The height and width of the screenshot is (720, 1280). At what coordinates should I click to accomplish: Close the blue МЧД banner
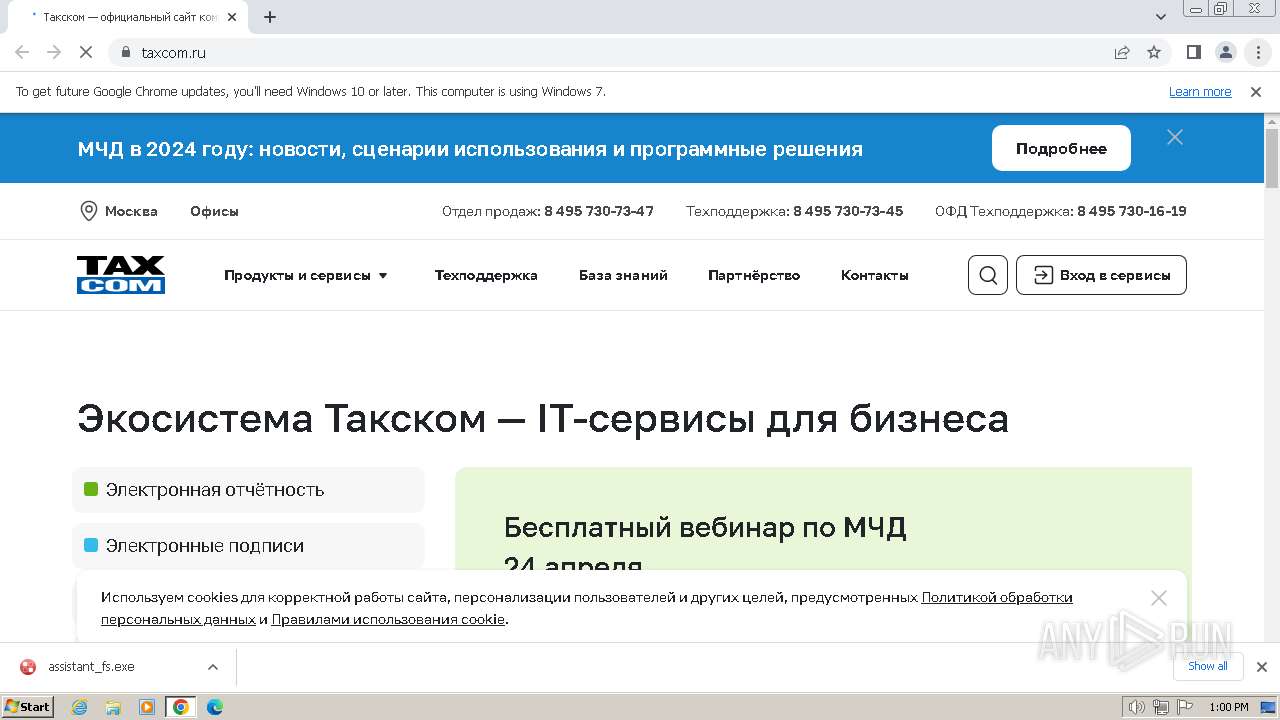point(1175,137)
